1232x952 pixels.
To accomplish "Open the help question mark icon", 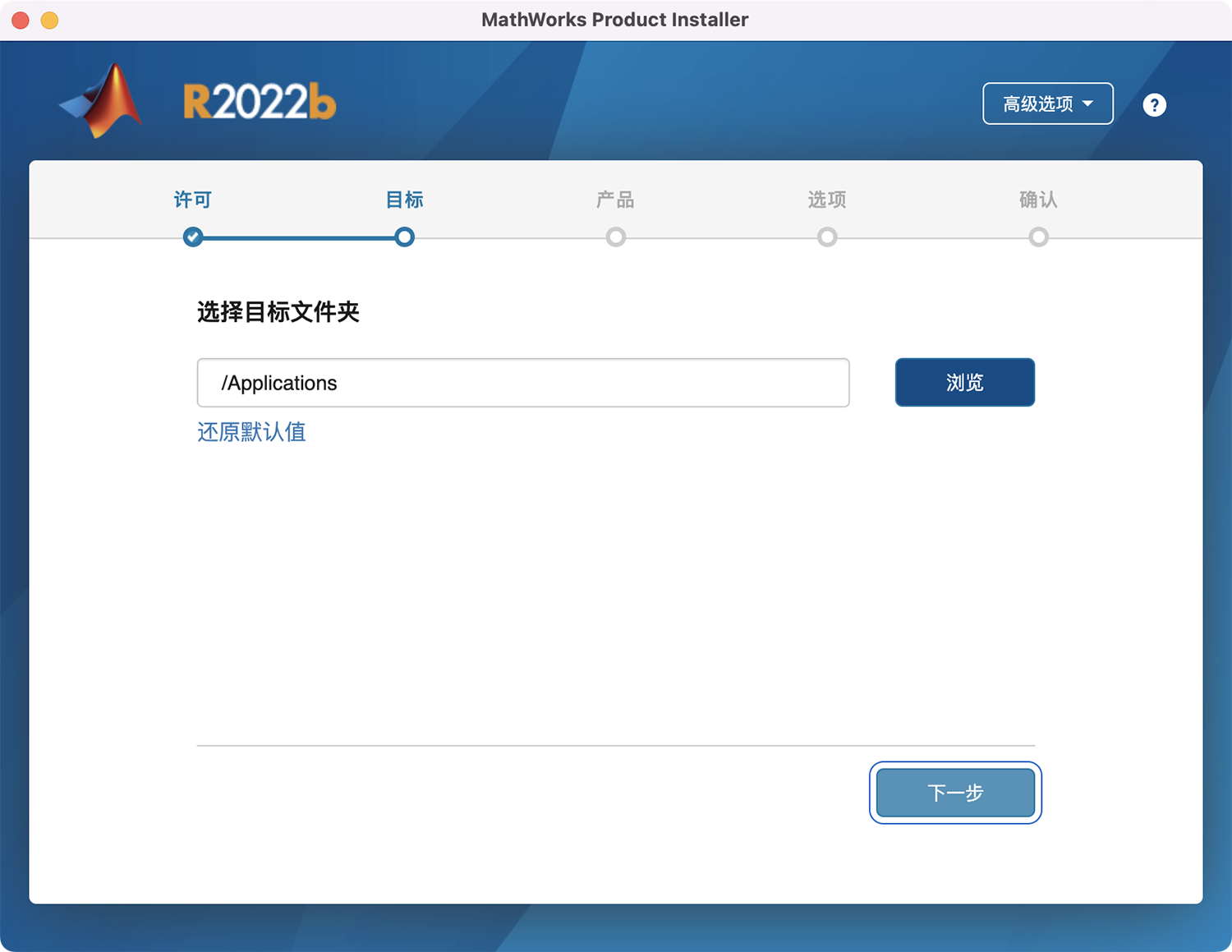I will pos(1154,104).
